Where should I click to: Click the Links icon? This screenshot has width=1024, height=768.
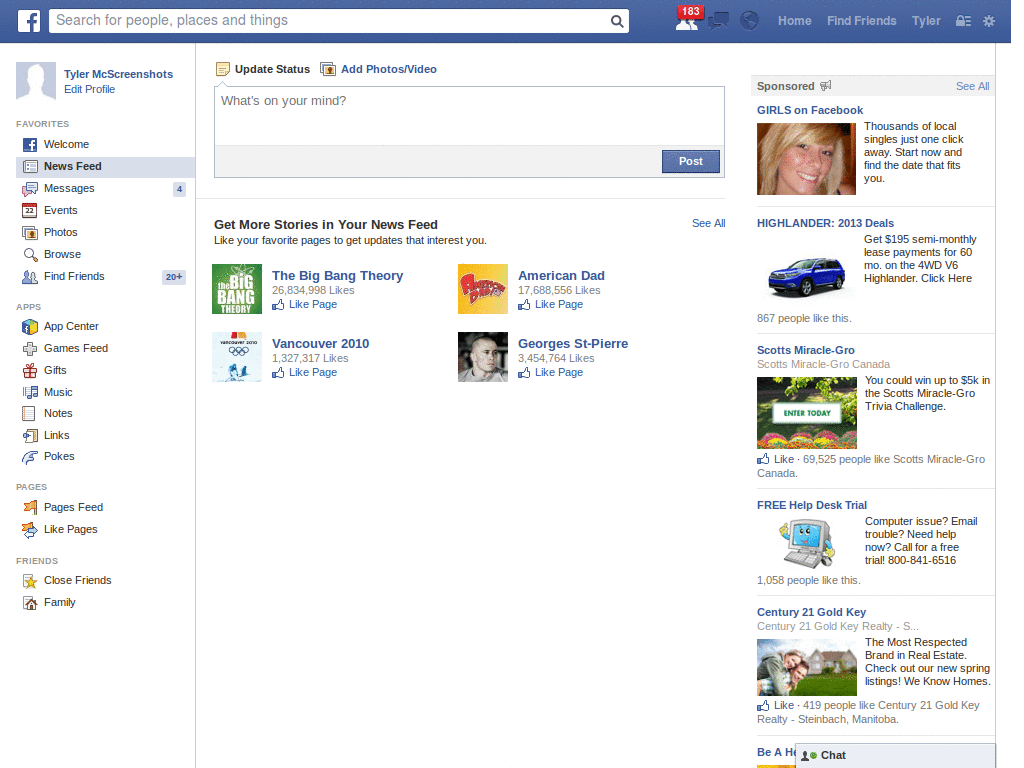coord(29,436)
